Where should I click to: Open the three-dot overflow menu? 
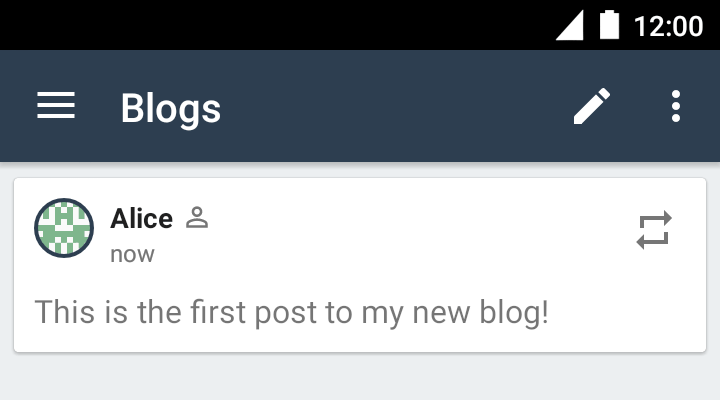click(675, 106)
